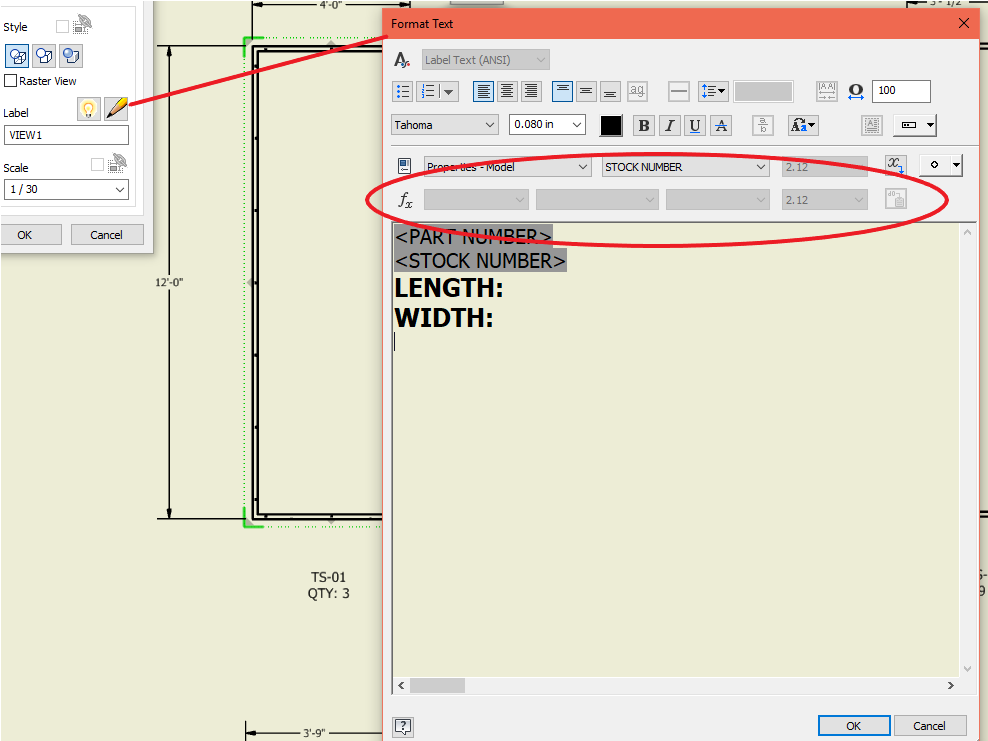Underline the selected text
Viewport: 988px width, 741px height.
pos(694,125)
